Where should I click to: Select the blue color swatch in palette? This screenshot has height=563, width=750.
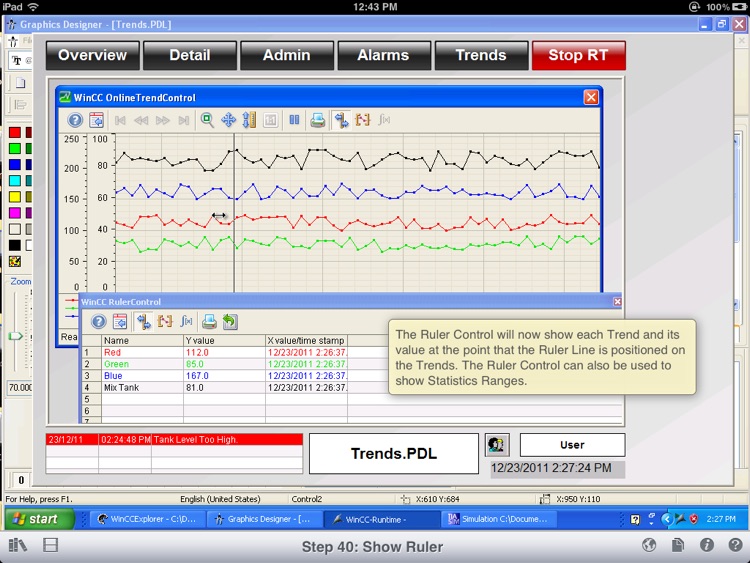15,165
